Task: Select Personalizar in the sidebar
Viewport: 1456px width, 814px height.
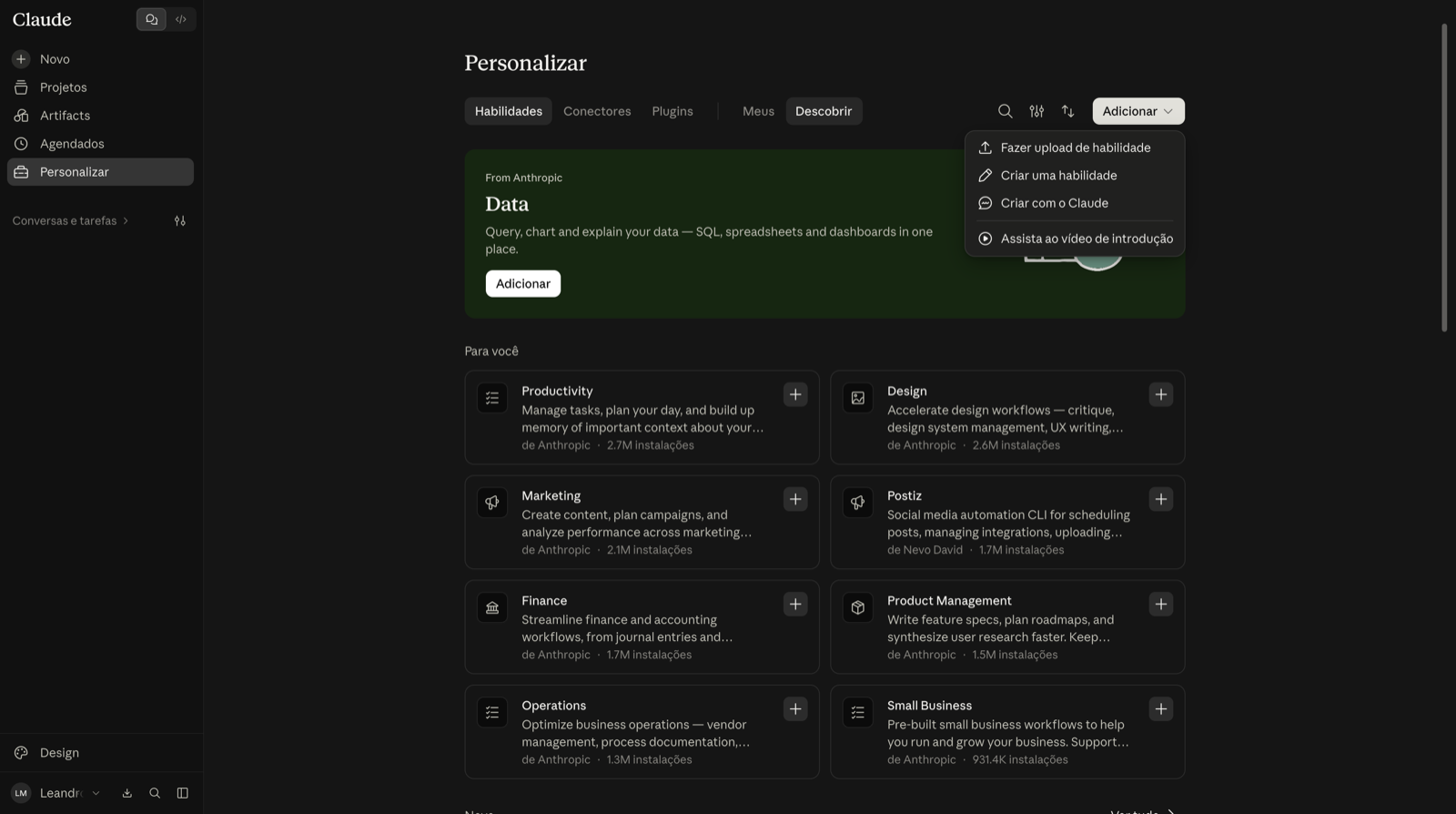Action: (100, 172)
